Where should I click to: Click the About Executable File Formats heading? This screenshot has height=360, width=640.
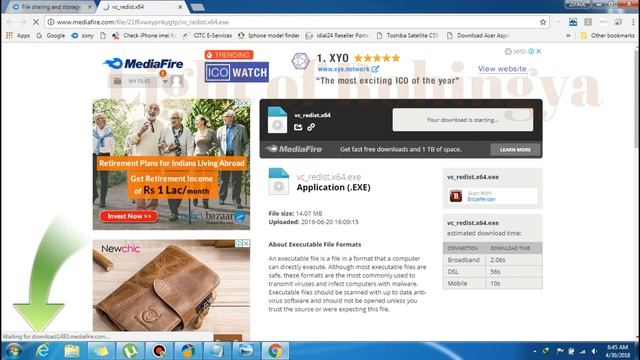[315, 244]
